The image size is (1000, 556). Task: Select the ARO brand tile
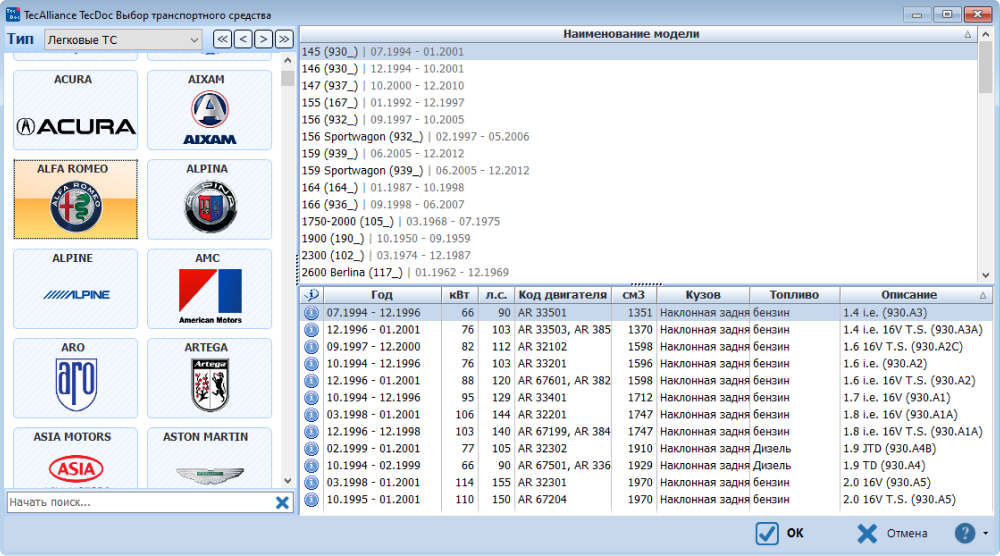(75, 378)
